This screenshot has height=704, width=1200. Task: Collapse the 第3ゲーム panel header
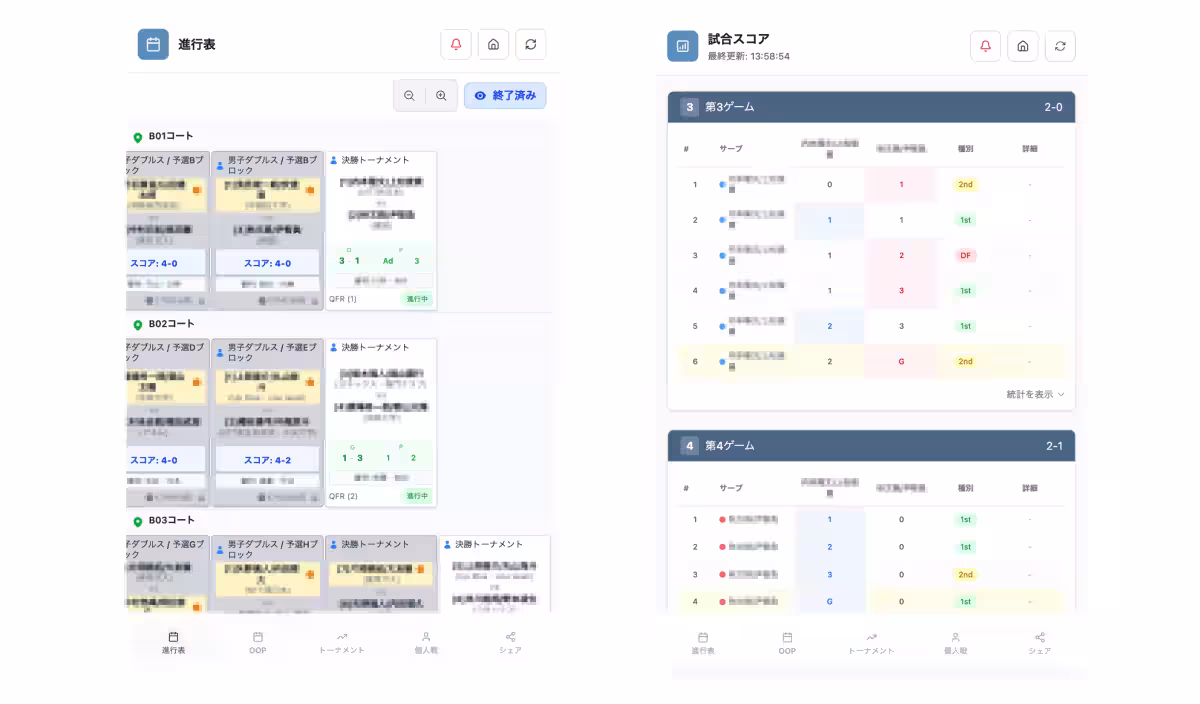pos(871,106)
